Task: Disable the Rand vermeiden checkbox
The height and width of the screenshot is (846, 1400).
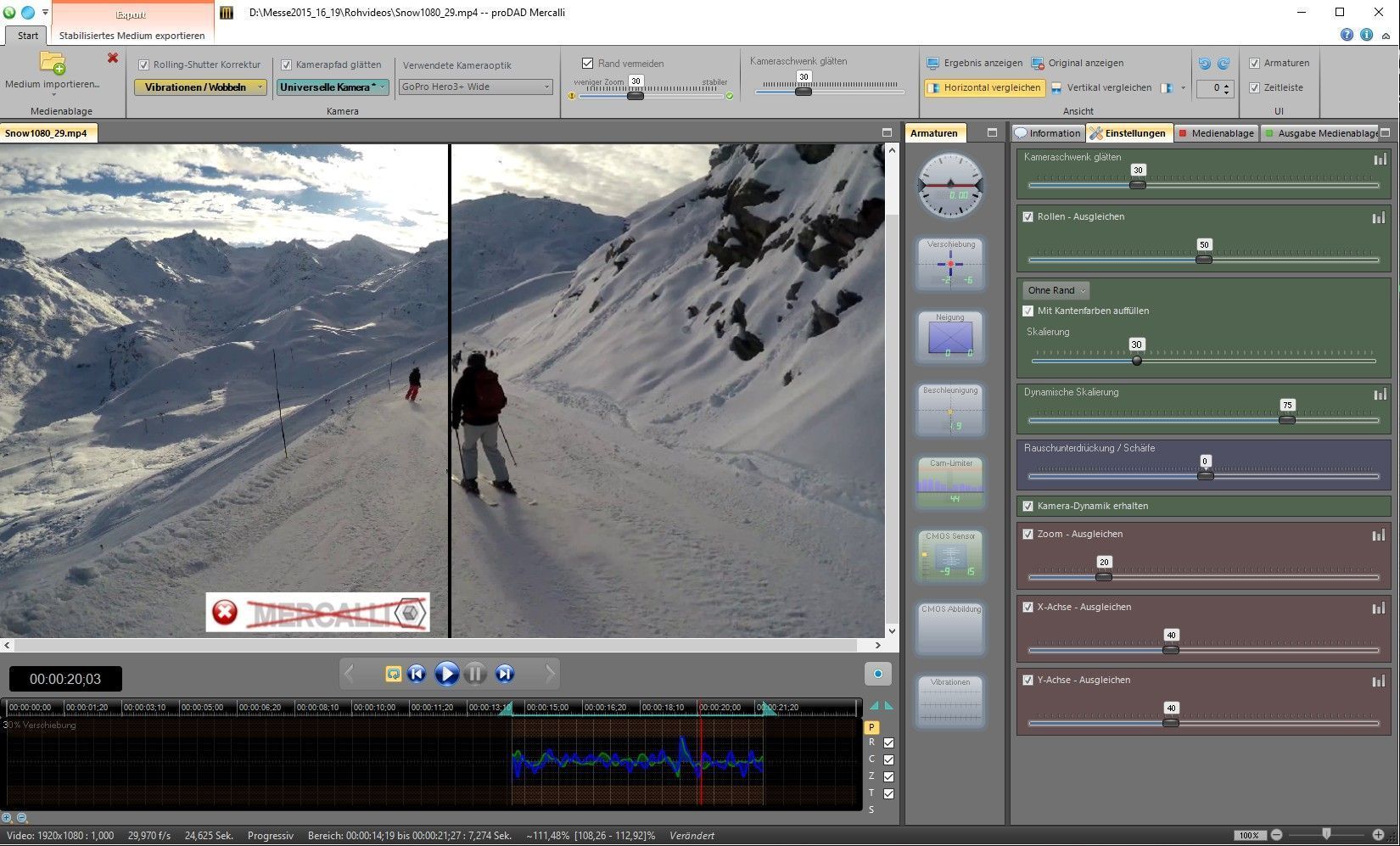Action: tap(587, 64)
